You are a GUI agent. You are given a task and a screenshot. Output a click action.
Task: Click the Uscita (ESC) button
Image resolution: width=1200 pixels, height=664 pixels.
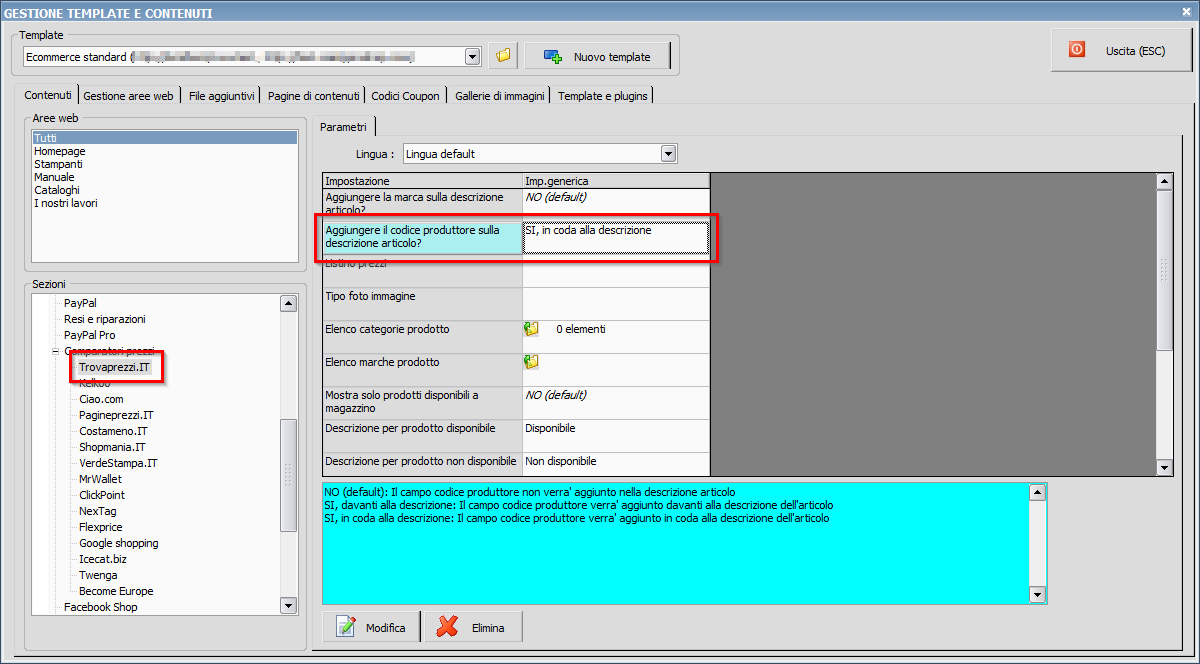pyautogui.click(x=1121, y=50)
